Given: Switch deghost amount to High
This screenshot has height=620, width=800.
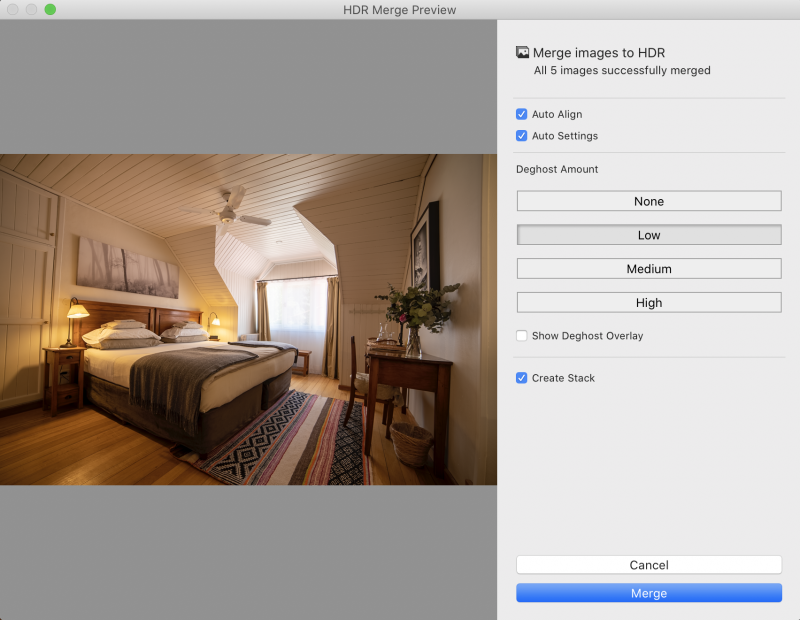Looking at the screenshot, I should pos(648,303).
